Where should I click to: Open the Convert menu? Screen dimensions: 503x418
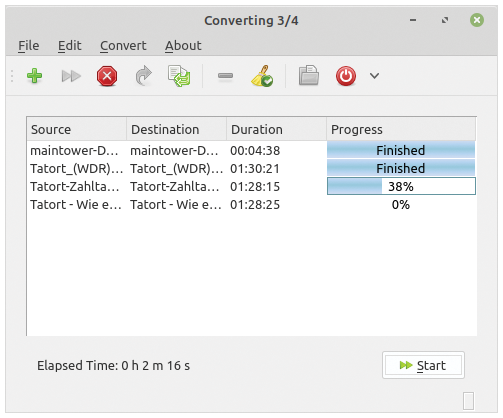[x=123, y=45]
